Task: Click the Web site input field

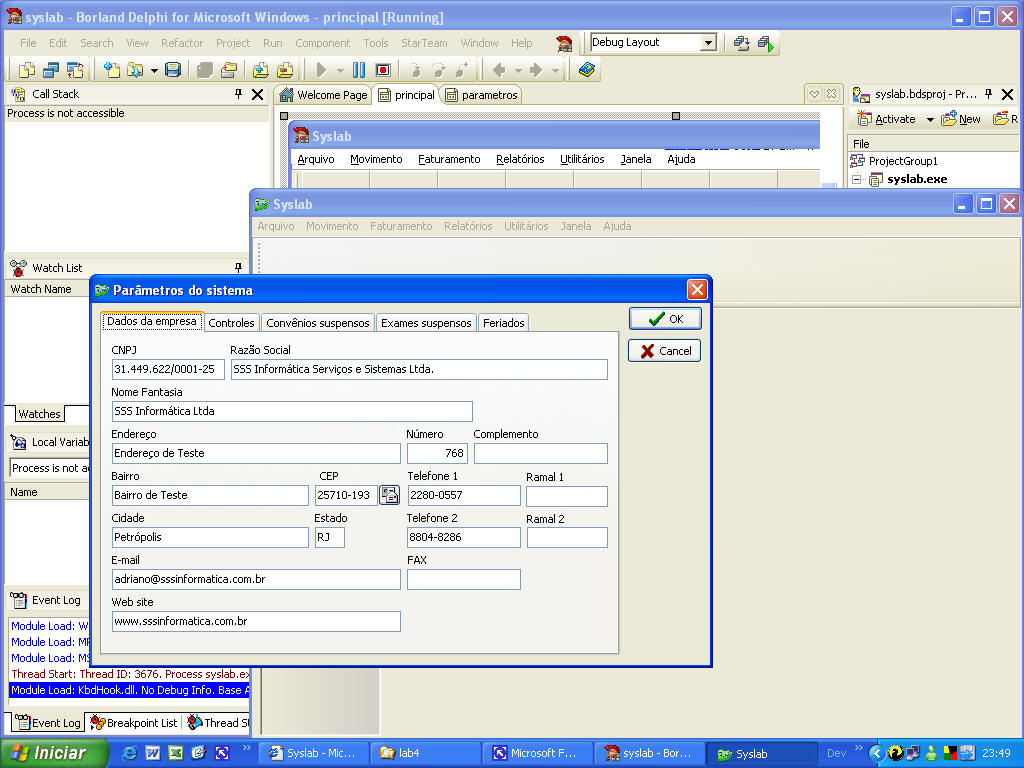Action: coord(256,621)
